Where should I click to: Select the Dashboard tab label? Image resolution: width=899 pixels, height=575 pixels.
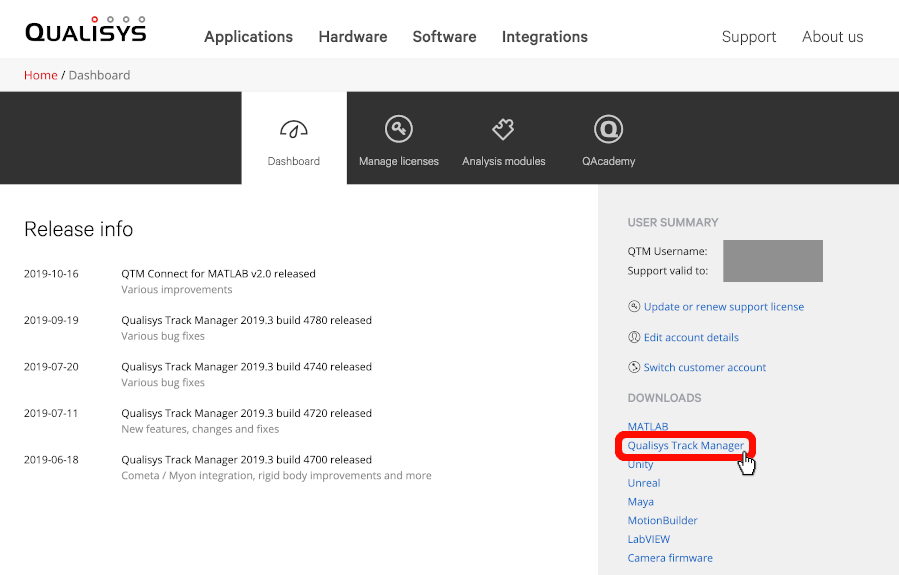tap(294, 161)
